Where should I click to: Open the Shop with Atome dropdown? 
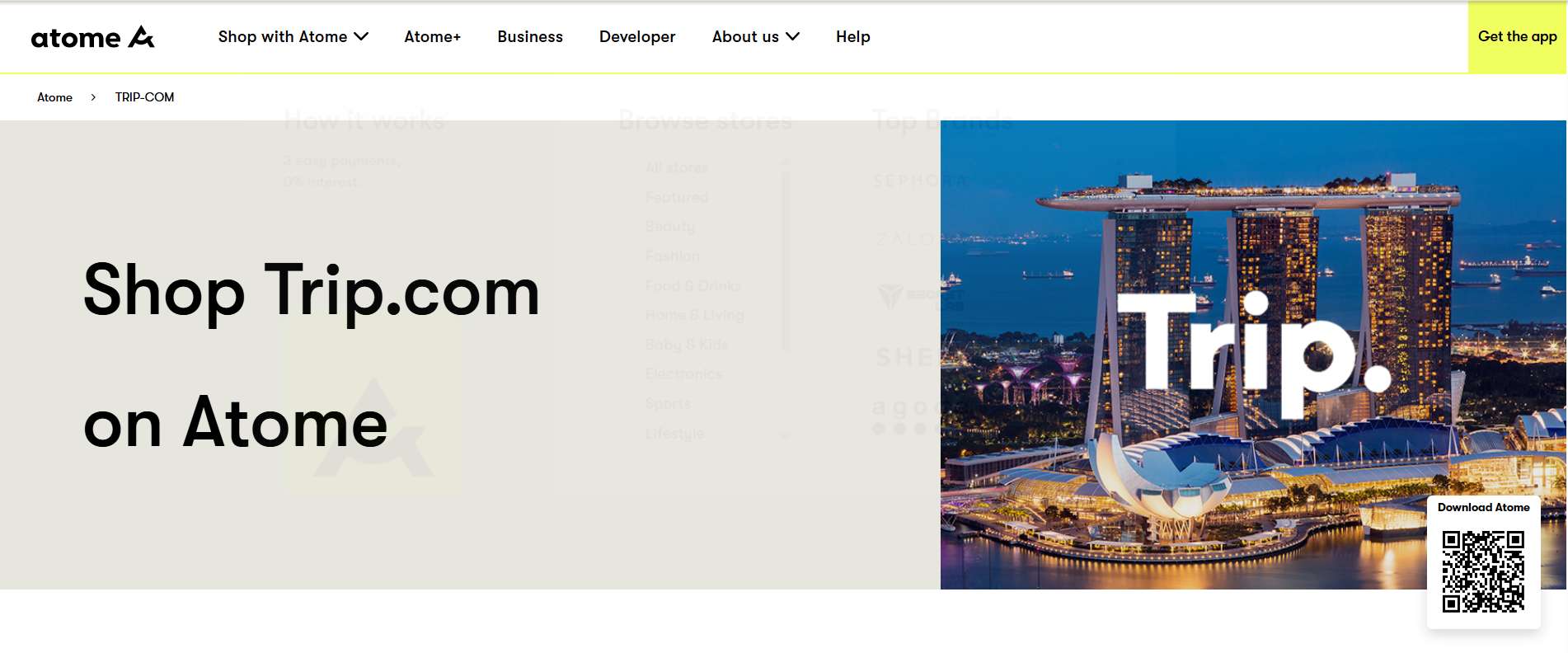pyautogui.click(x=293, y=37)
